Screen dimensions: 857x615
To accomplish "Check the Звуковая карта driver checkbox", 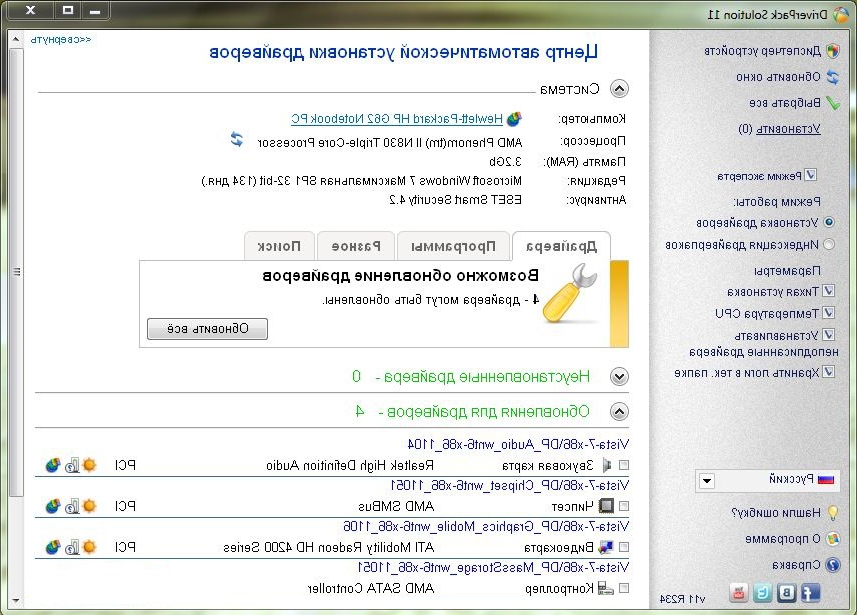I will click(x=624, y=465).
